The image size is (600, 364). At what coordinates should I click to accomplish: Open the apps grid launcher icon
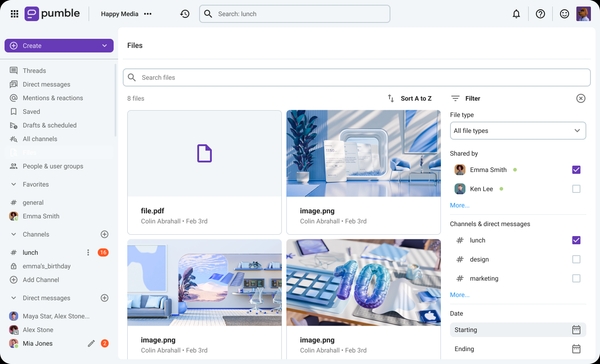tap(15, 14)
